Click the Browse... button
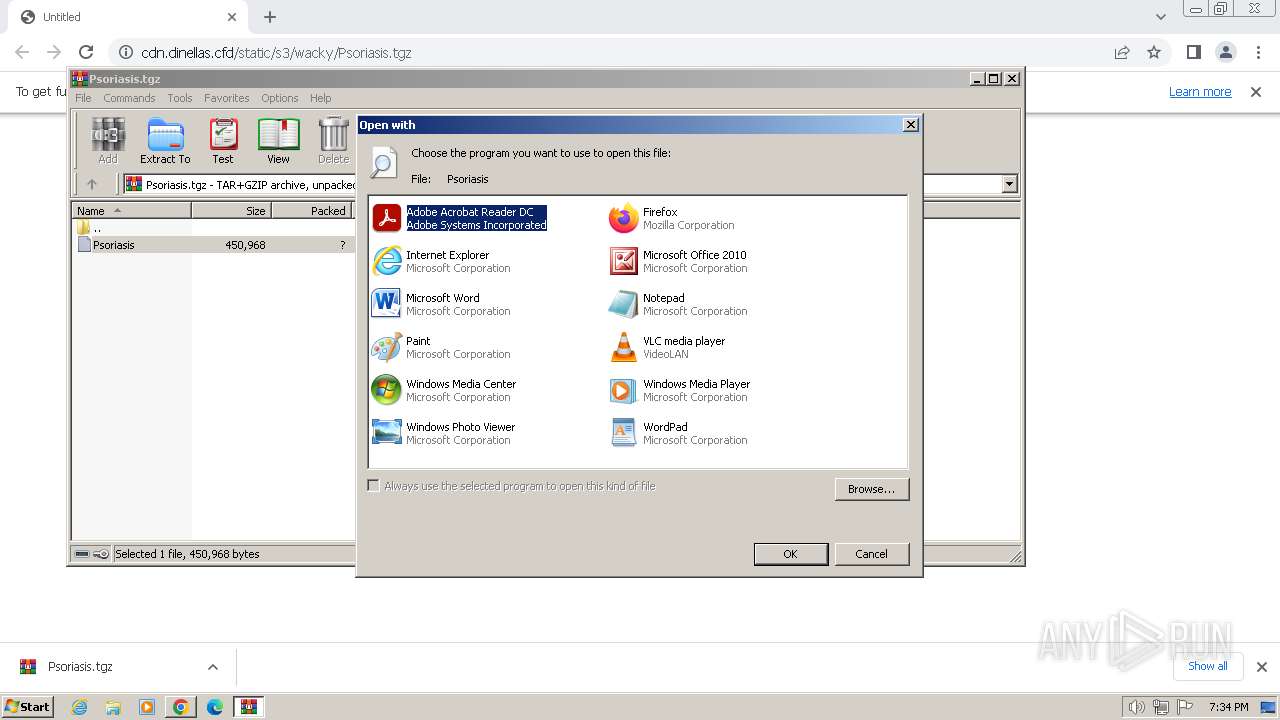 [872, 489]
